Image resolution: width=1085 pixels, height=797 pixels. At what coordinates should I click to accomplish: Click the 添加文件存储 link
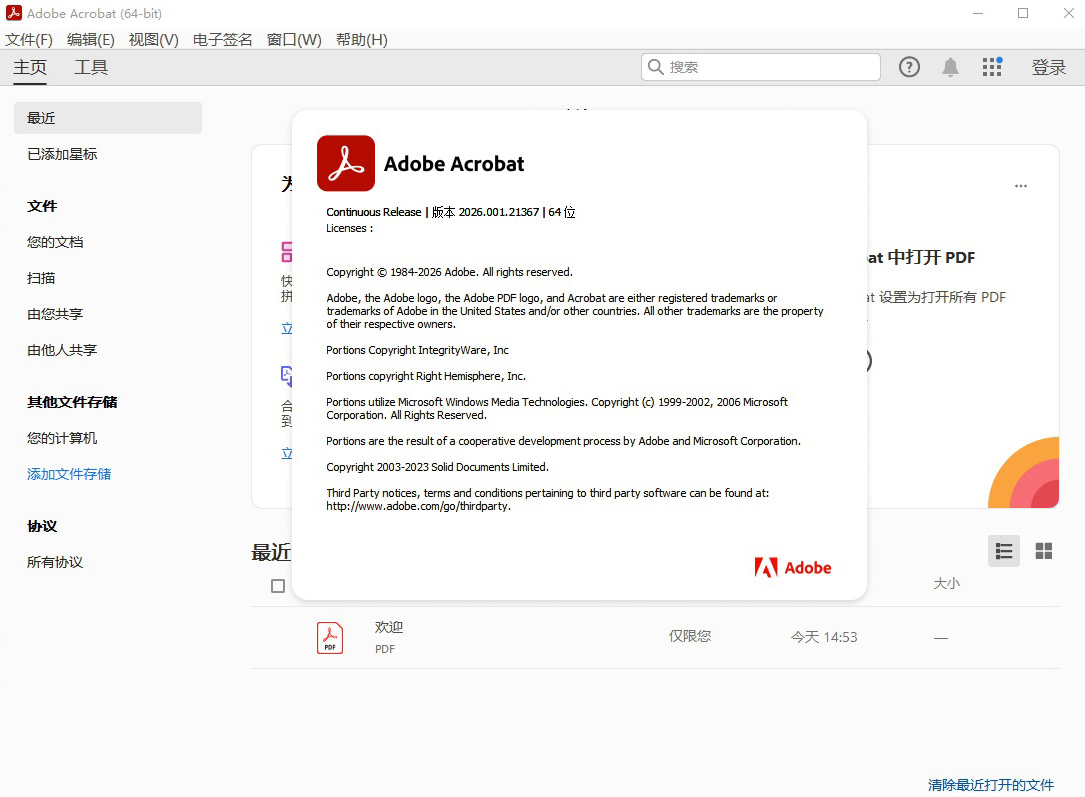69,473
